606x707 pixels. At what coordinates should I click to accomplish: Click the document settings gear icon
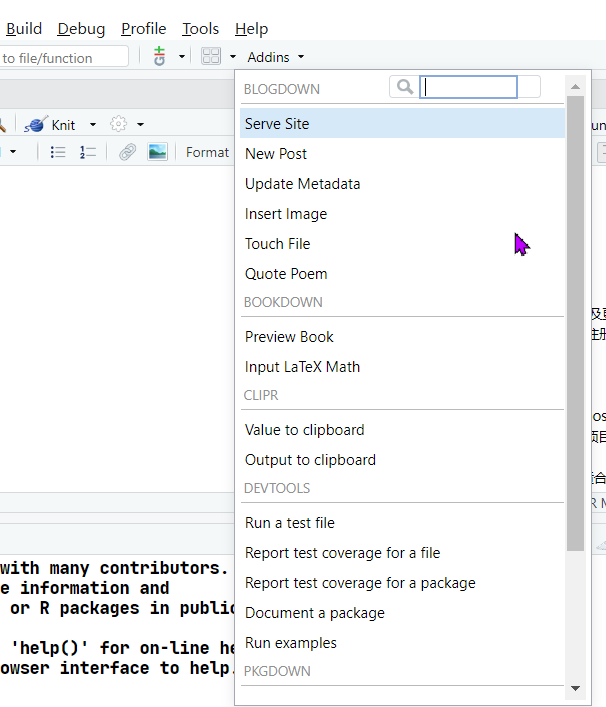coord(119,124)
